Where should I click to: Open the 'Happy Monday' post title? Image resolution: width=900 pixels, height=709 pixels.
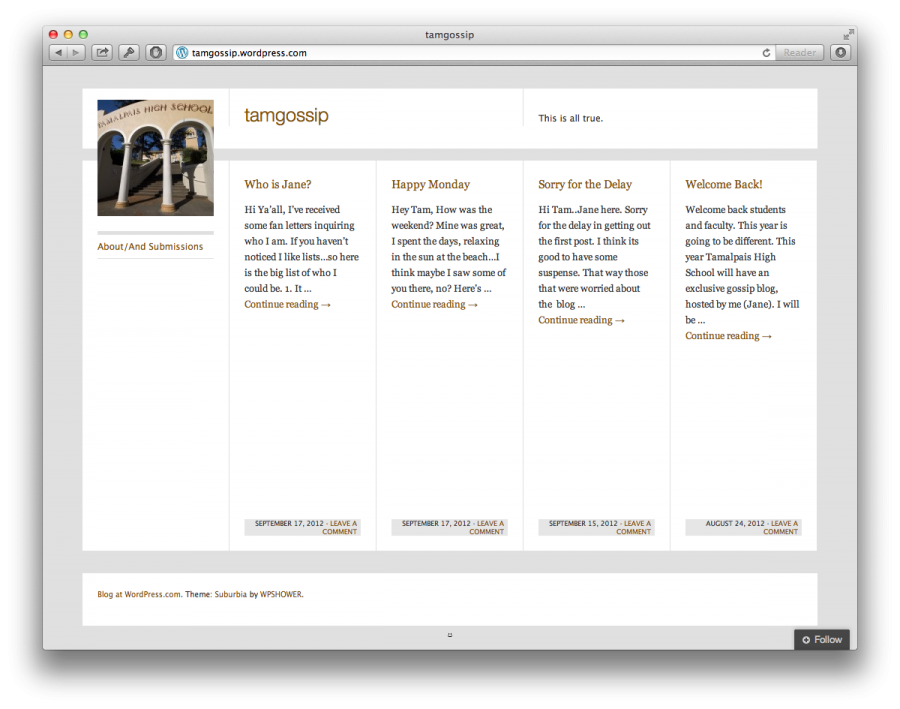[x=430, y=184]
